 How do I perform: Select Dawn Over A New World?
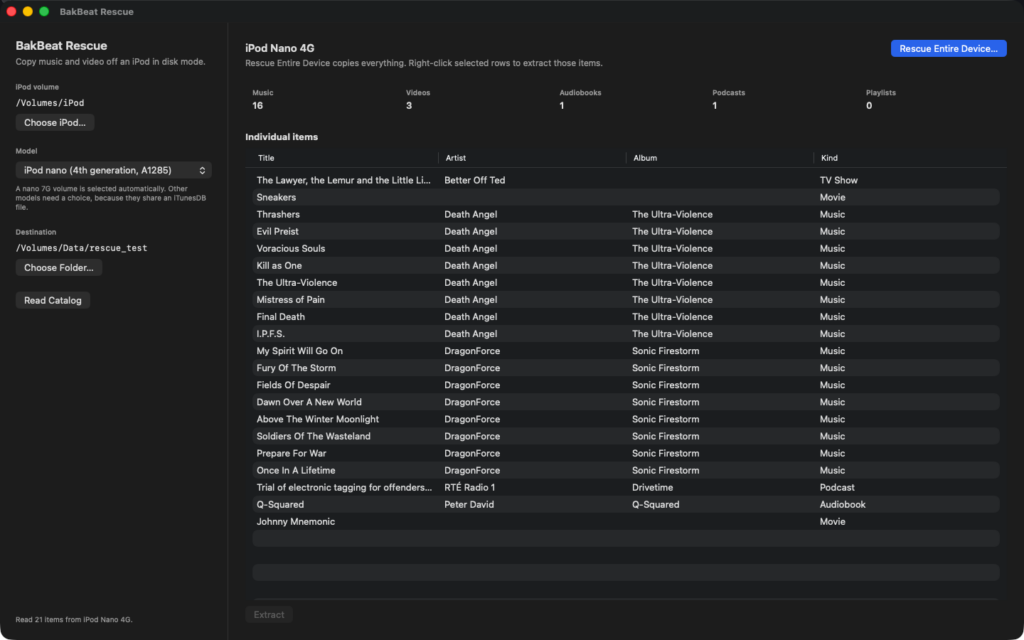(626, 402)
